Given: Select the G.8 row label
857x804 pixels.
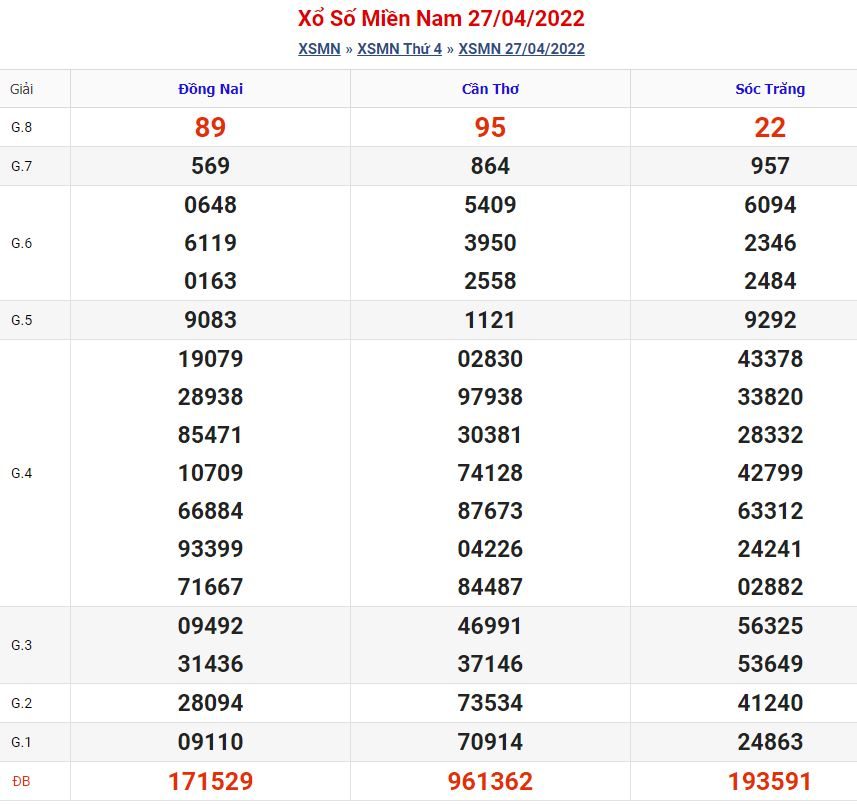Looking at the screenshot, I should (21, 127).
